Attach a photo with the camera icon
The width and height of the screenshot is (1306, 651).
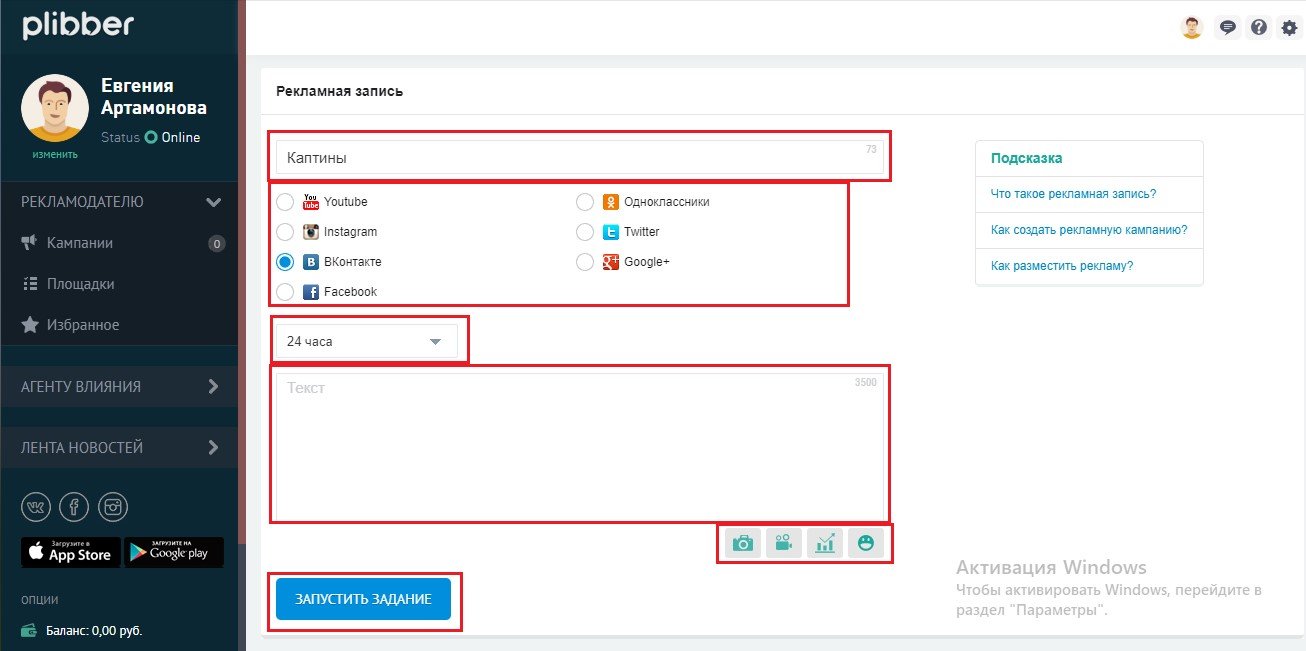pyautogui.click(x=743, y=543)
